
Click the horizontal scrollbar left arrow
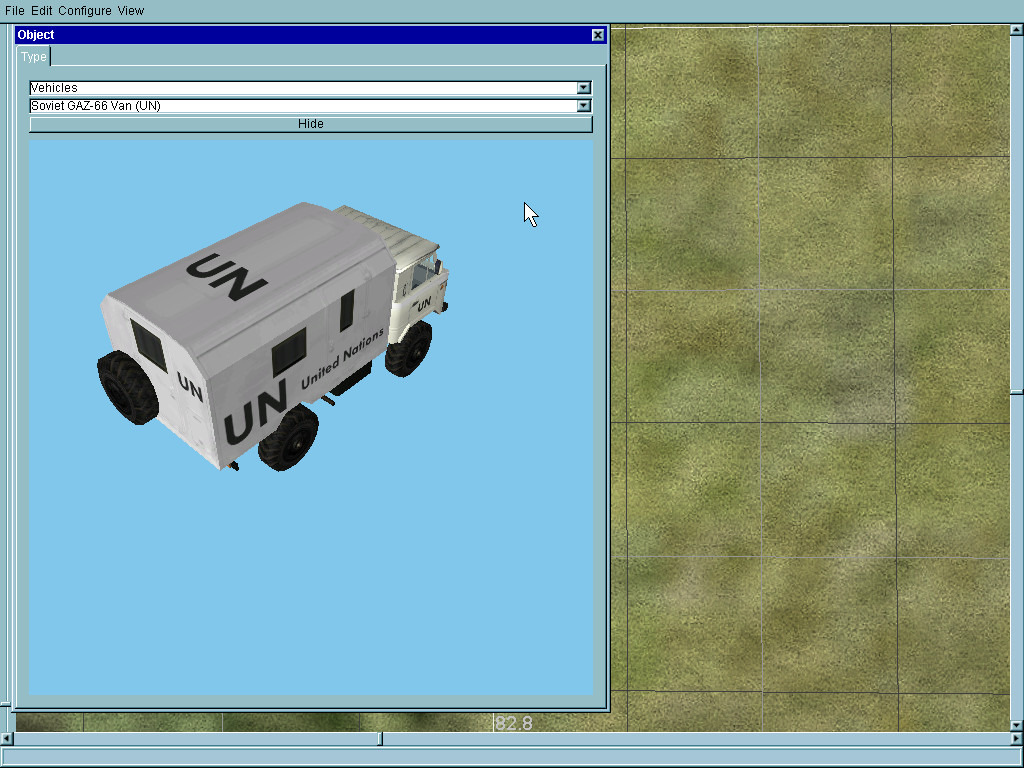click(6, 739)
